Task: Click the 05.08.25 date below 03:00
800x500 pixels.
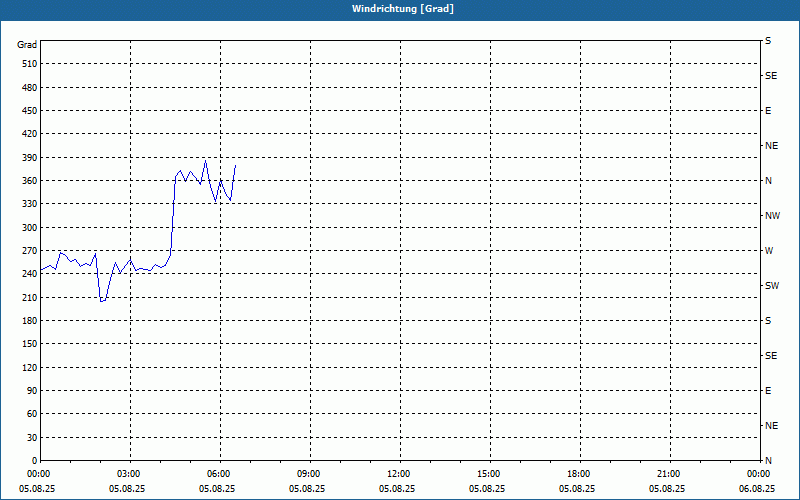Action: [x=127, y=489]
